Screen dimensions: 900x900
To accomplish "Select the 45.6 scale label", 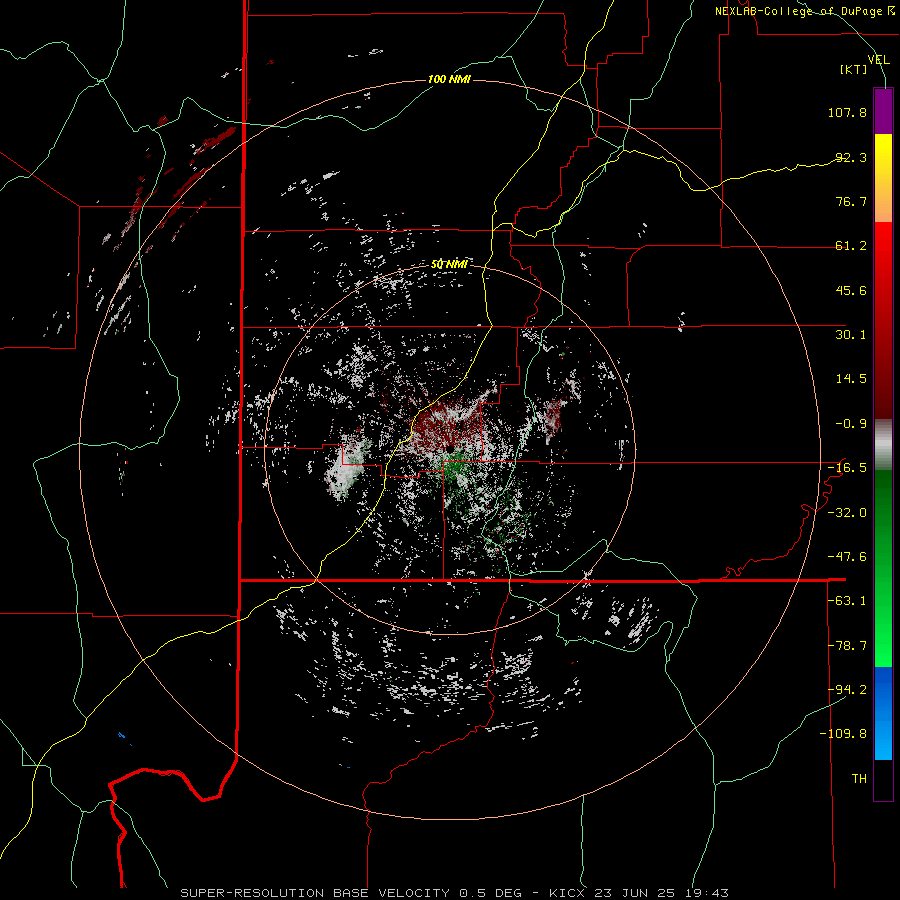I will click(x=851, y=290).
